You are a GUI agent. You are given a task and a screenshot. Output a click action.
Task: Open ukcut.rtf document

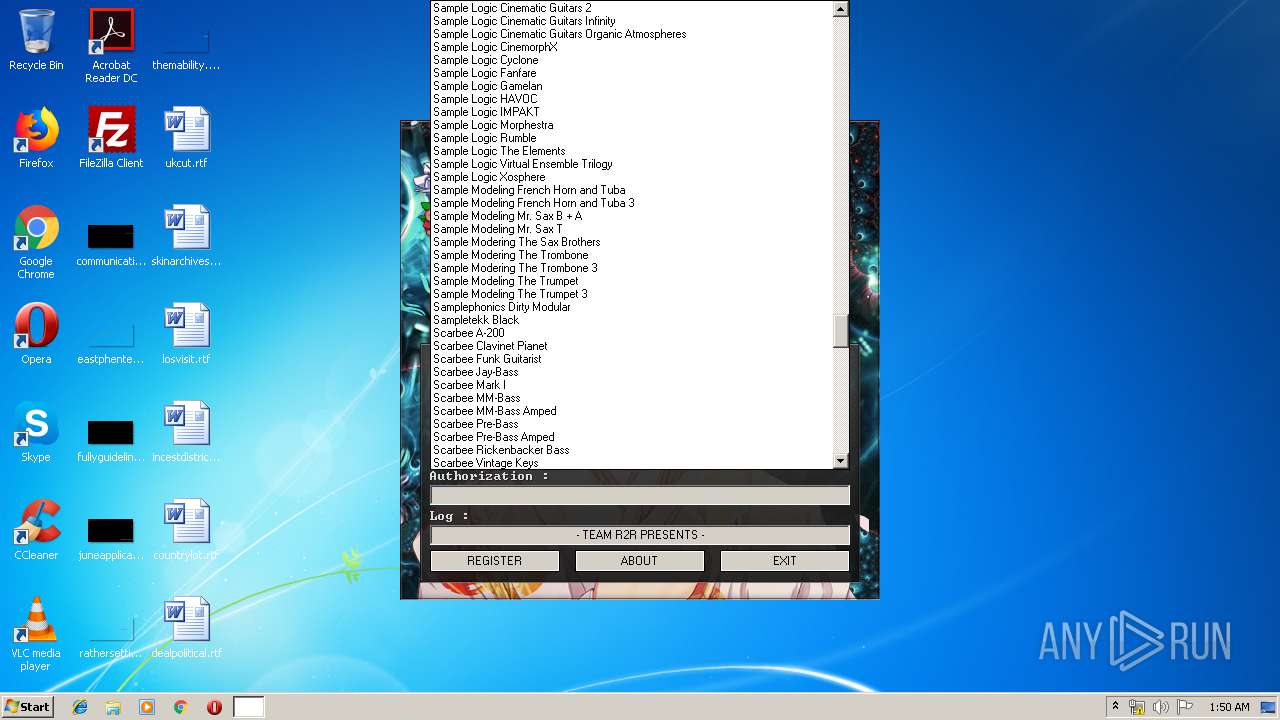186,138
